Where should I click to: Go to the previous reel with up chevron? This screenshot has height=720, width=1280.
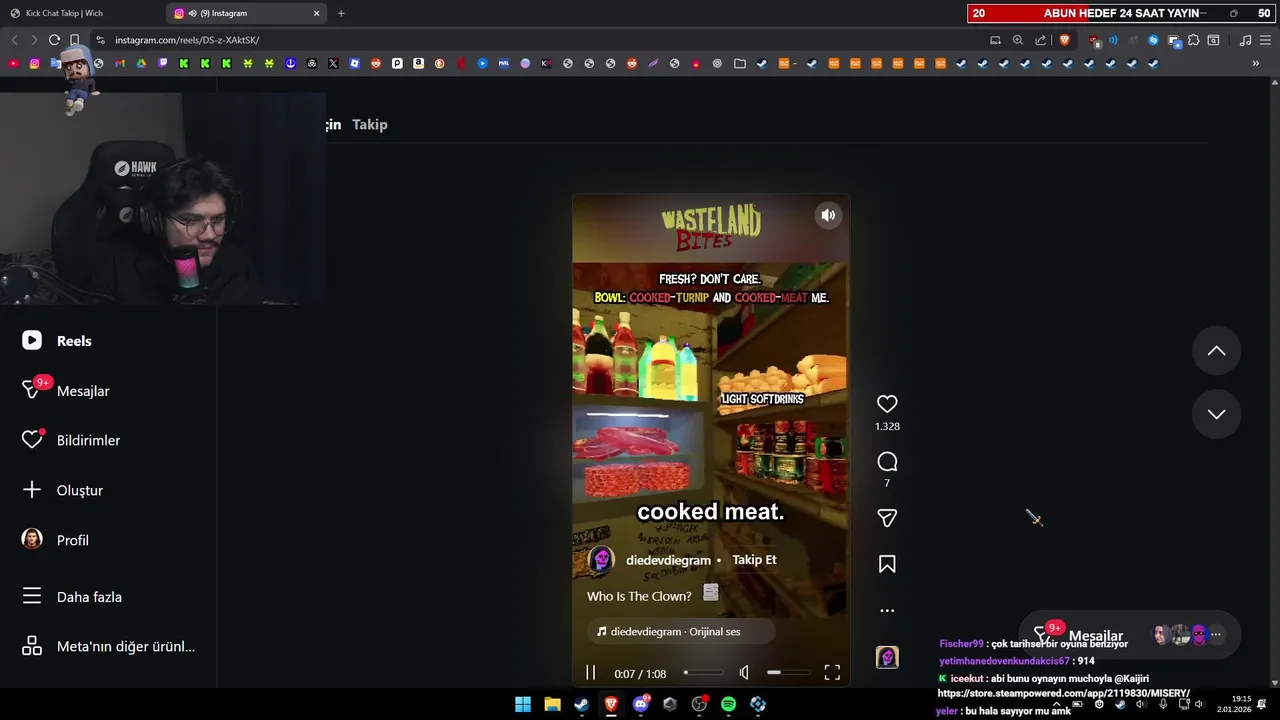1216,351
